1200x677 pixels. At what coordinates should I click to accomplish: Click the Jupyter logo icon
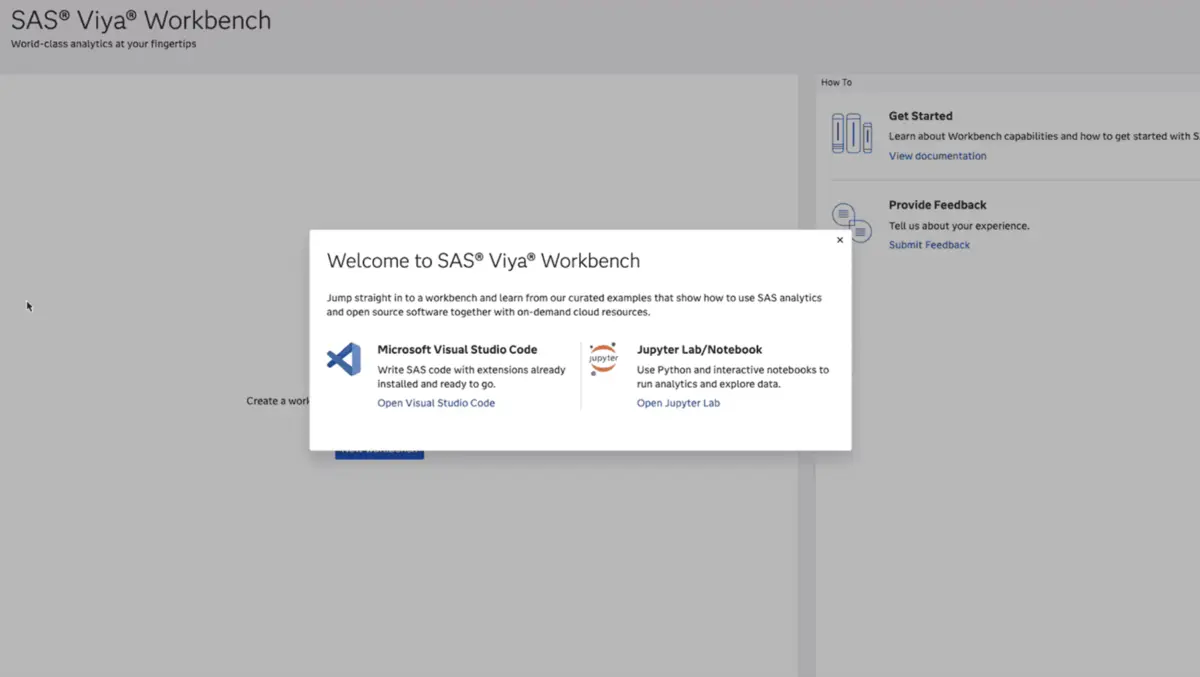pyautogui.click(x=603, y=358)
